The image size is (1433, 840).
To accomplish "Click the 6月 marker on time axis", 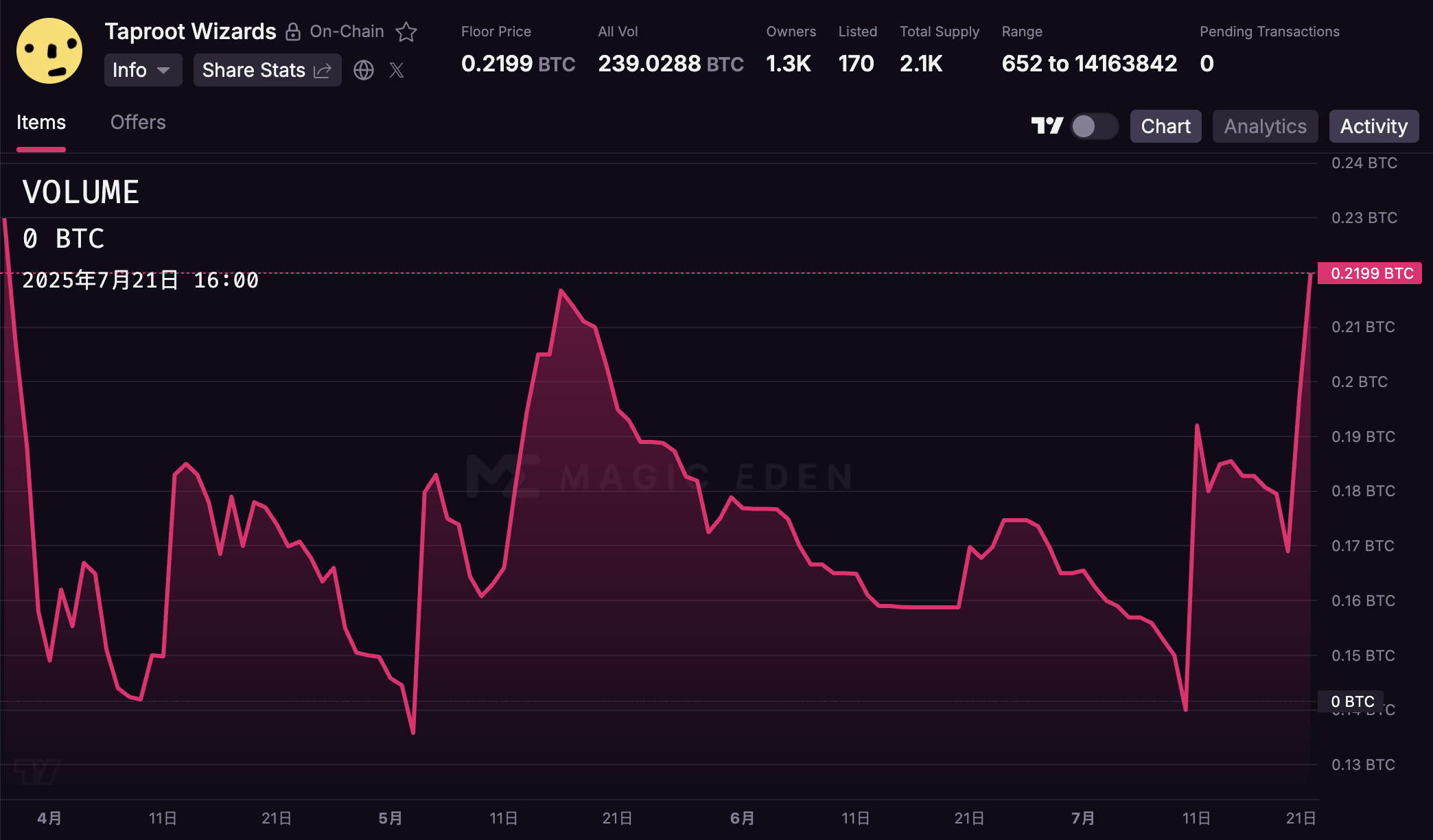I will tap(742, 818).
